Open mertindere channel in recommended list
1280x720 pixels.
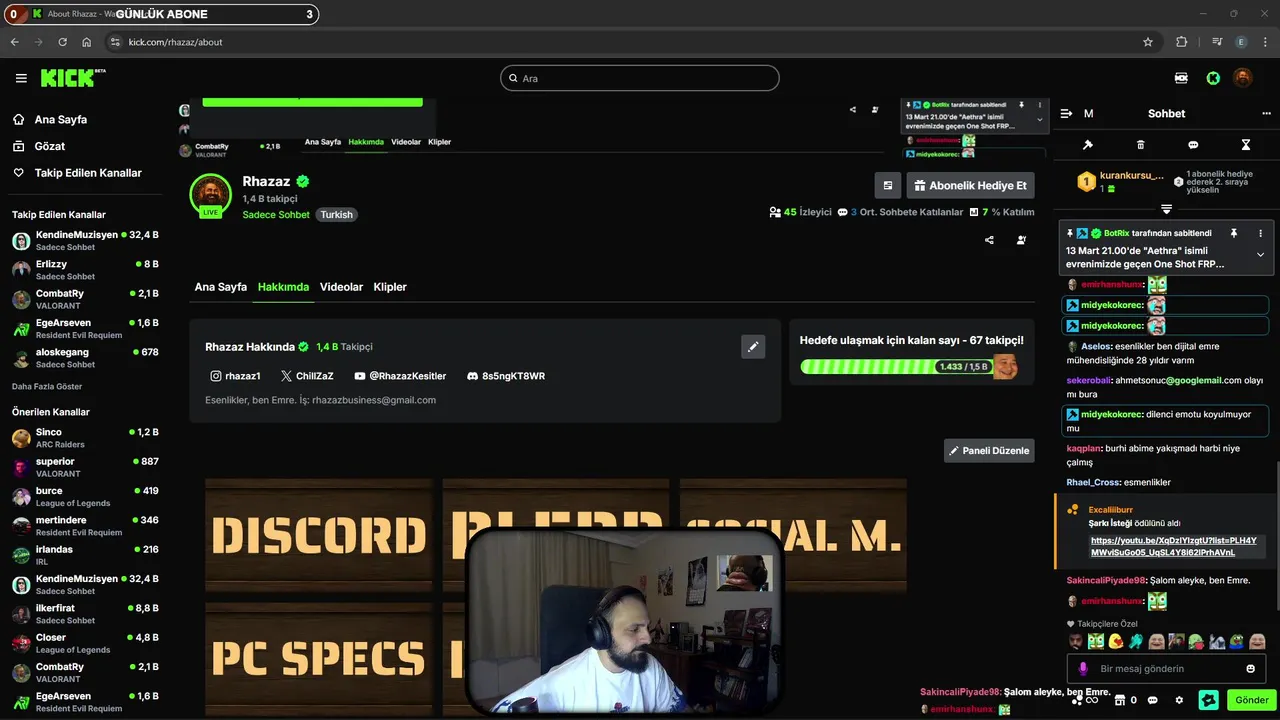click(85, 526)
